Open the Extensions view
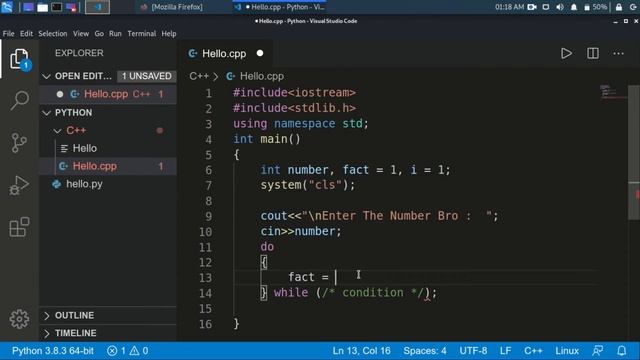Viewport: 640px width, 360px height. 19,227
